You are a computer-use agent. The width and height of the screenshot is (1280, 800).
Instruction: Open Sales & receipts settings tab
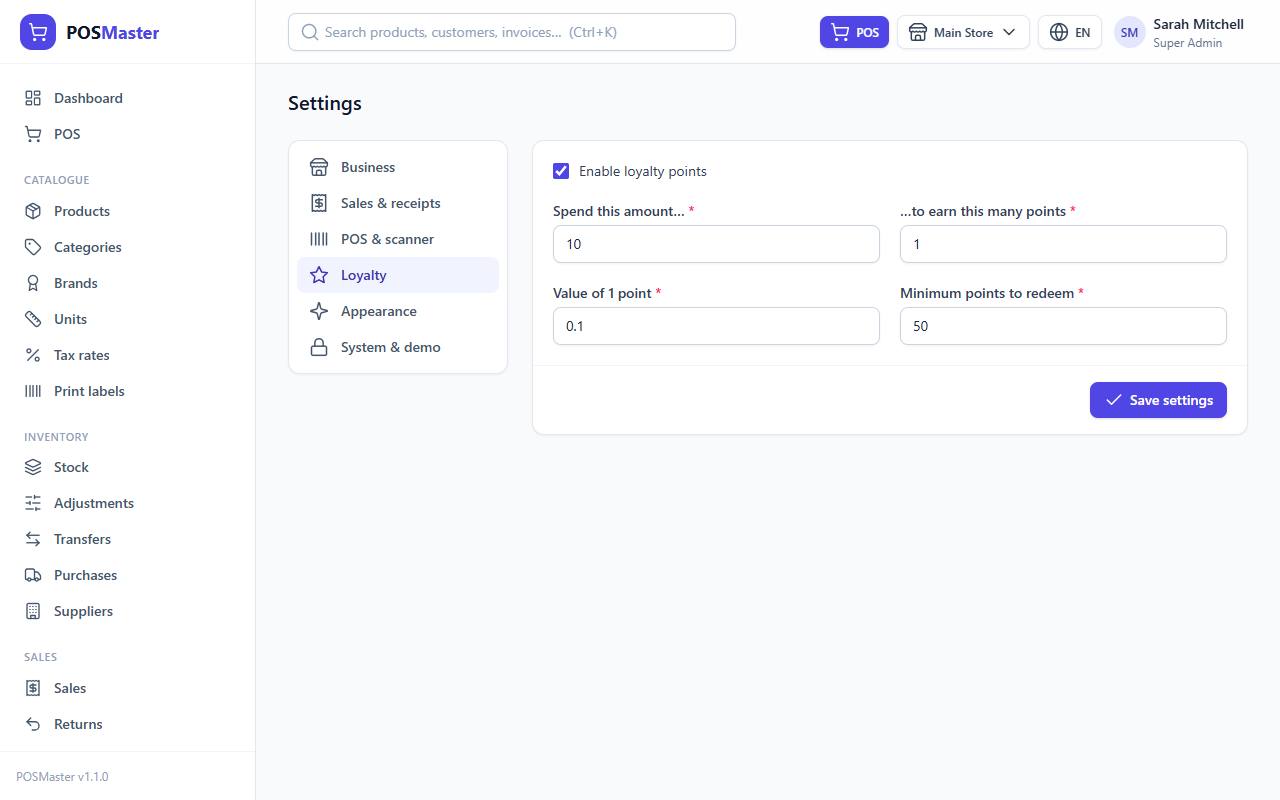pos(398,203)
